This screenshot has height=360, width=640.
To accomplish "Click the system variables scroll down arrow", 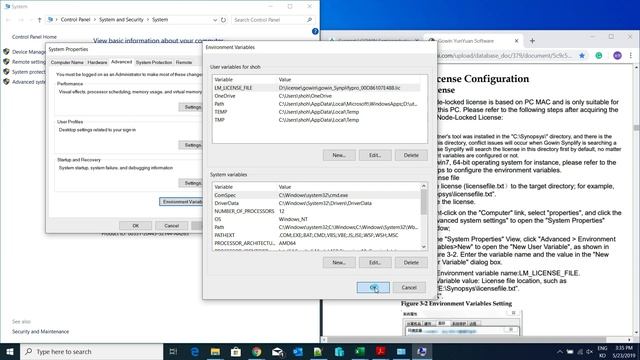I will 424,247.
